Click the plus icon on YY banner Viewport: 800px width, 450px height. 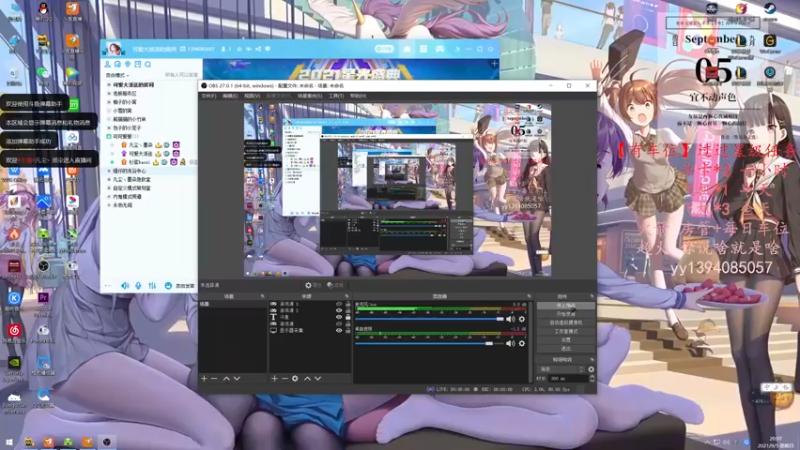(494, 64)
